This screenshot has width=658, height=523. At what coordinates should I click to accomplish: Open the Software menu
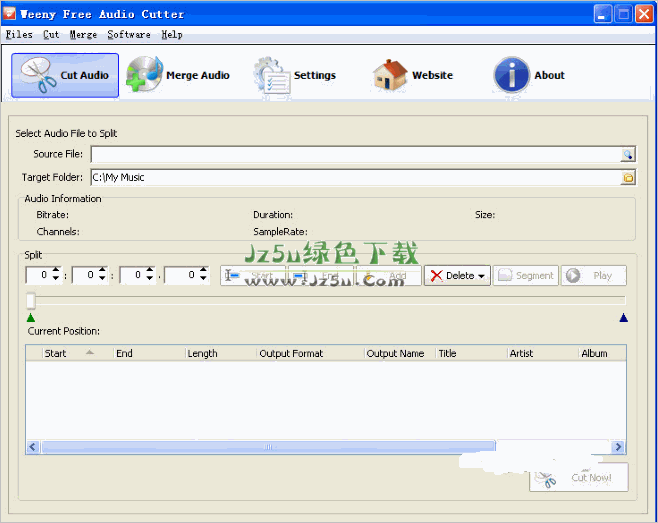pyautogui.click(x=129, y=34)
